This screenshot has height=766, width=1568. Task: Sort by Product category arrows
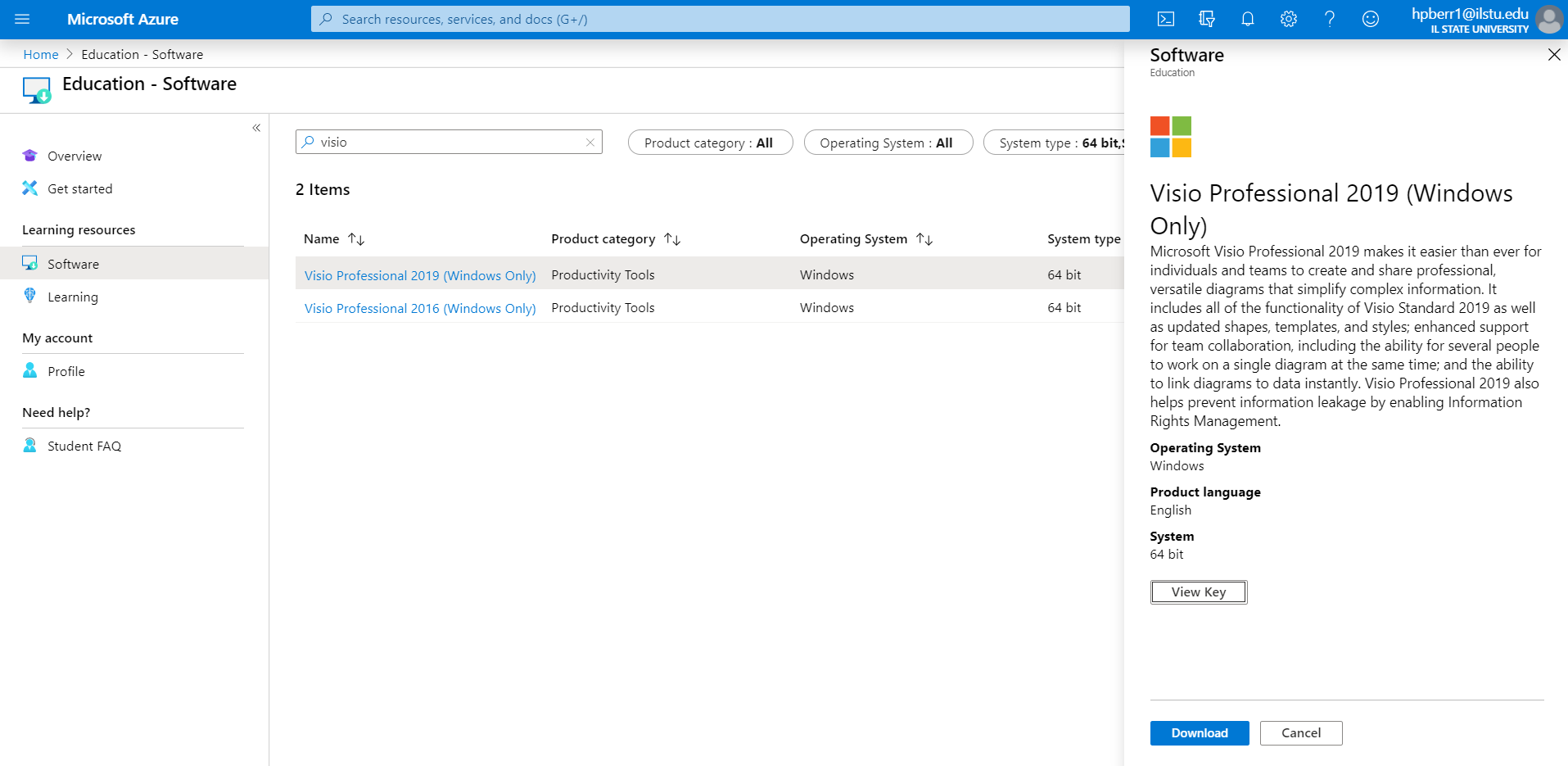pos(672,239)
